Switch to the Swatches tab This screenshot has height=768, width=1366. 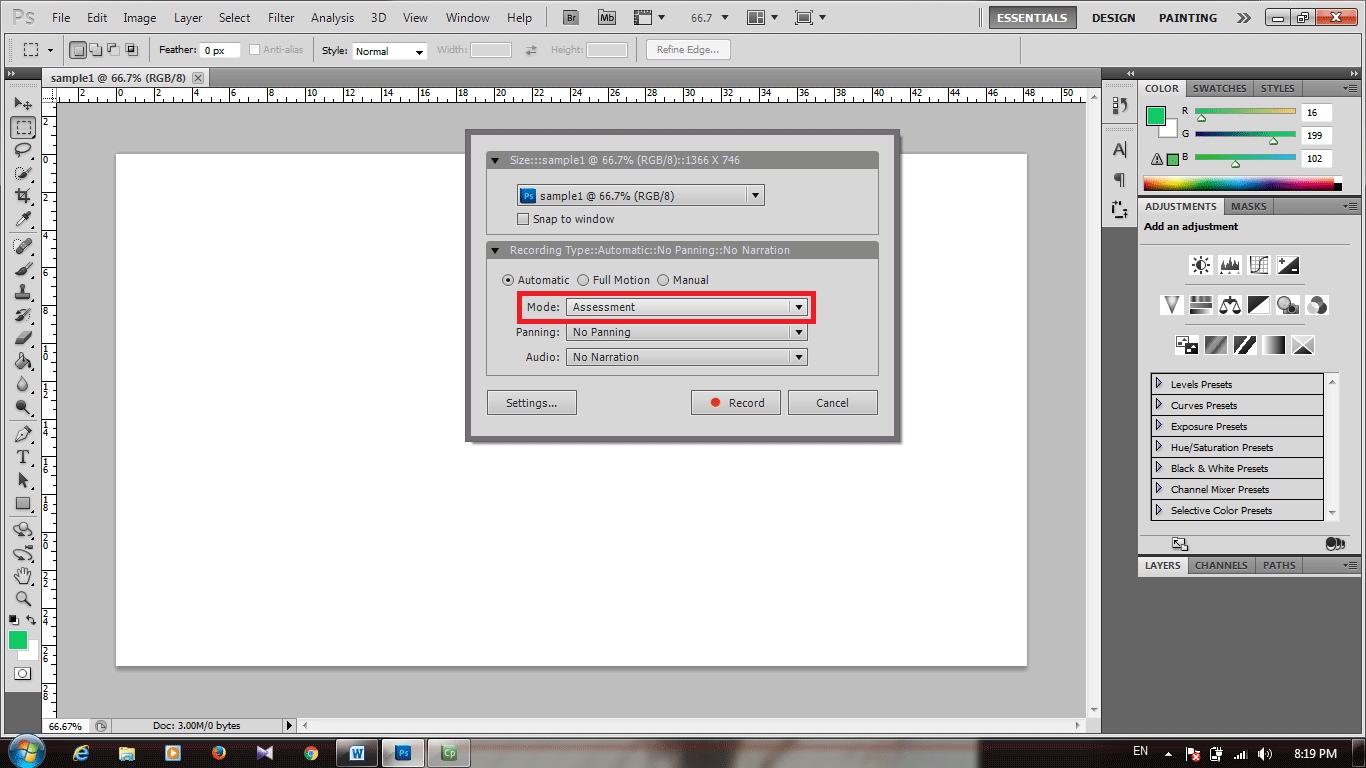coord(1219,88)
